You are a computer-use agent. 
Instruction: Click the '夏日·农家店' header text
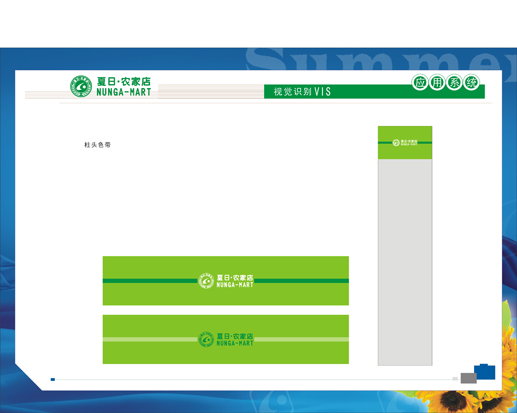point(124,81)
